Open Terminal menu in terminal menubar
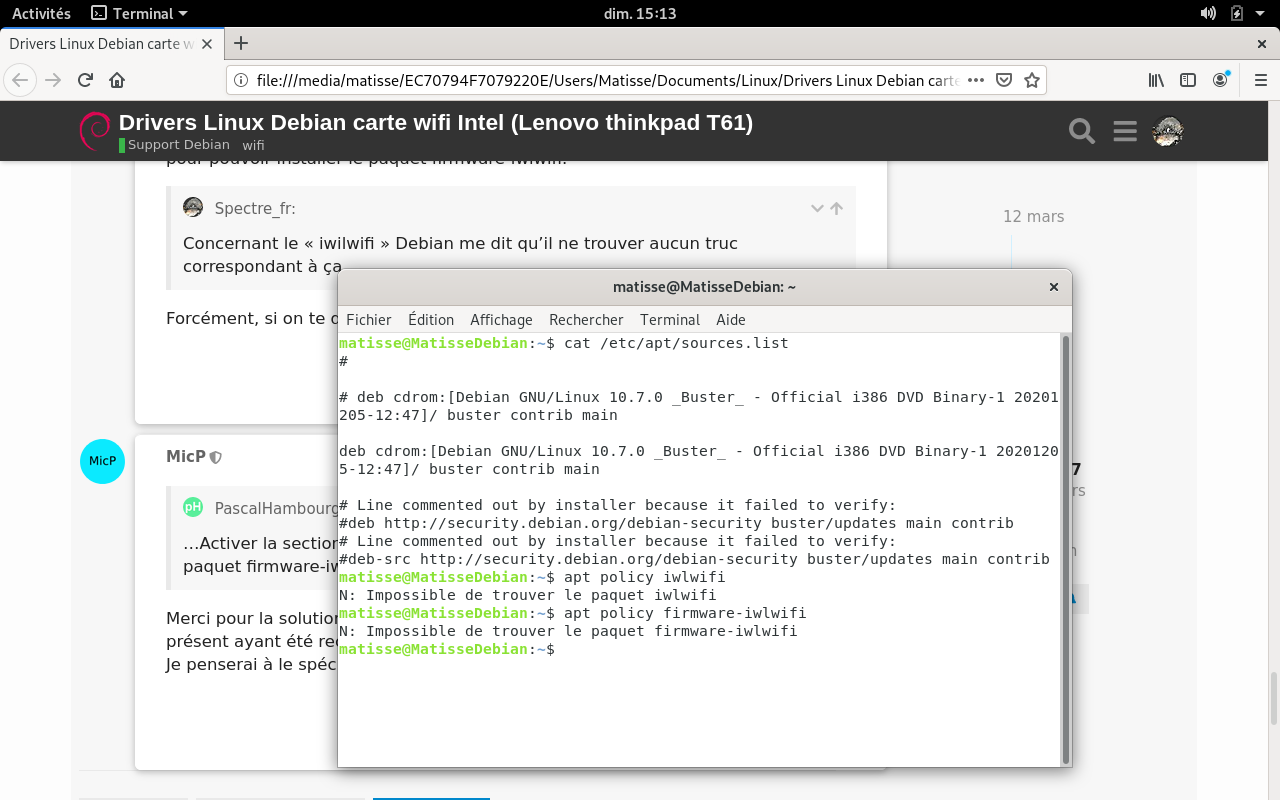This screenshot has width=1280, height=800. (x=670, y=319)
